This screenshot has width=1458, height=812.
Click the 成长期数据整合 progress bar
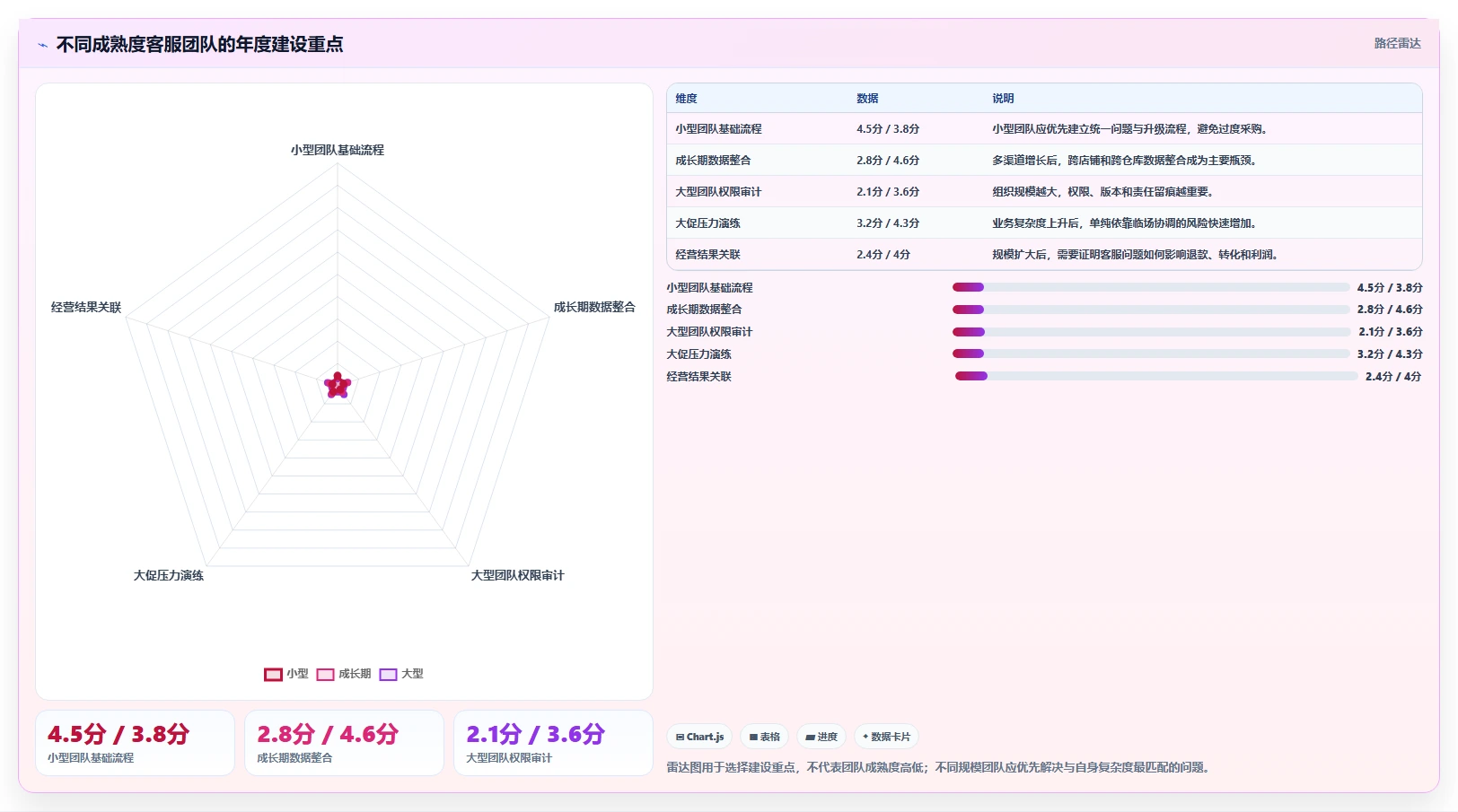click(x=1151, y=310)
